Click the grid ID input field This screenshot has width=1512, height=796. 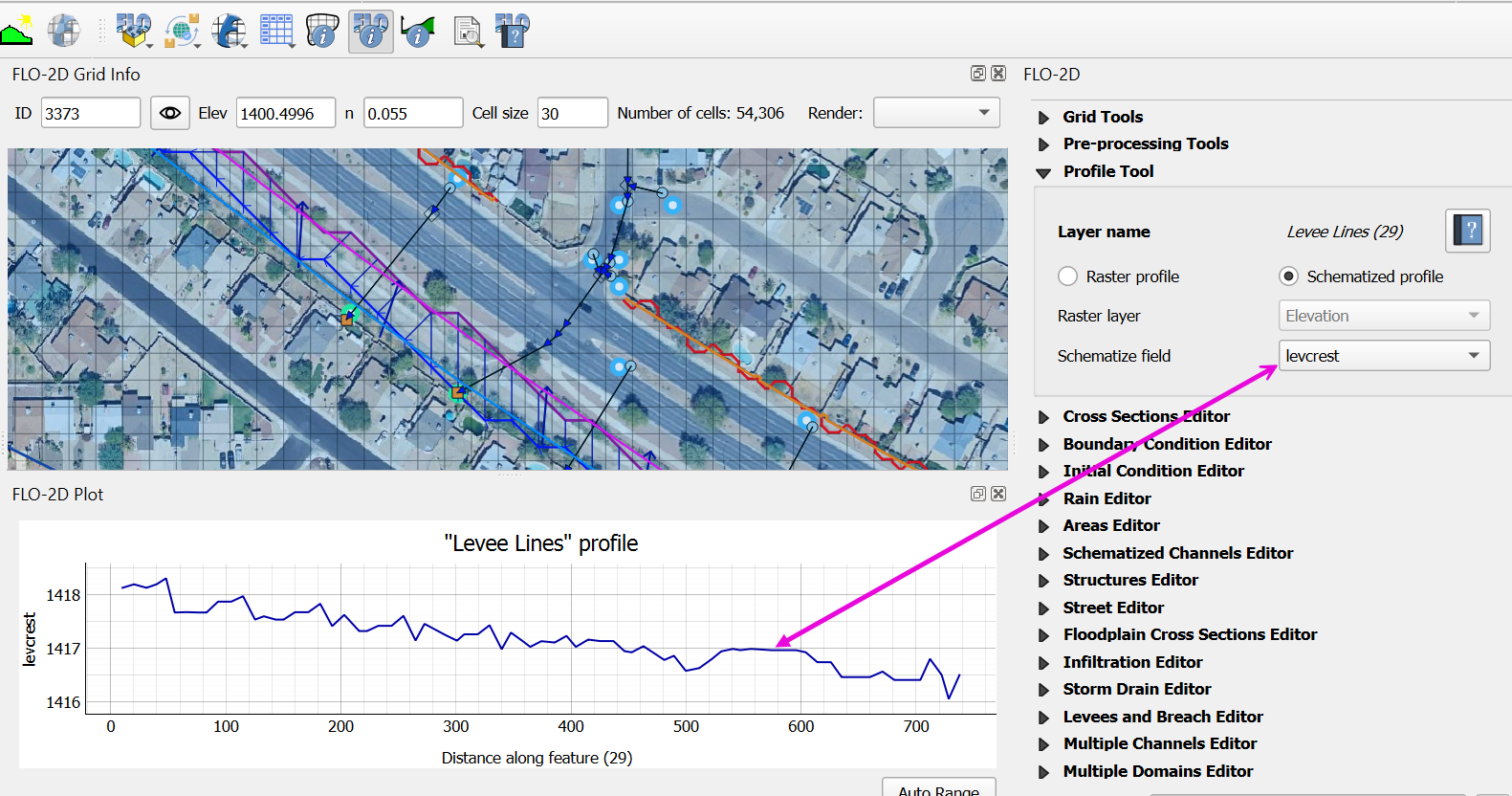(90, 113)
